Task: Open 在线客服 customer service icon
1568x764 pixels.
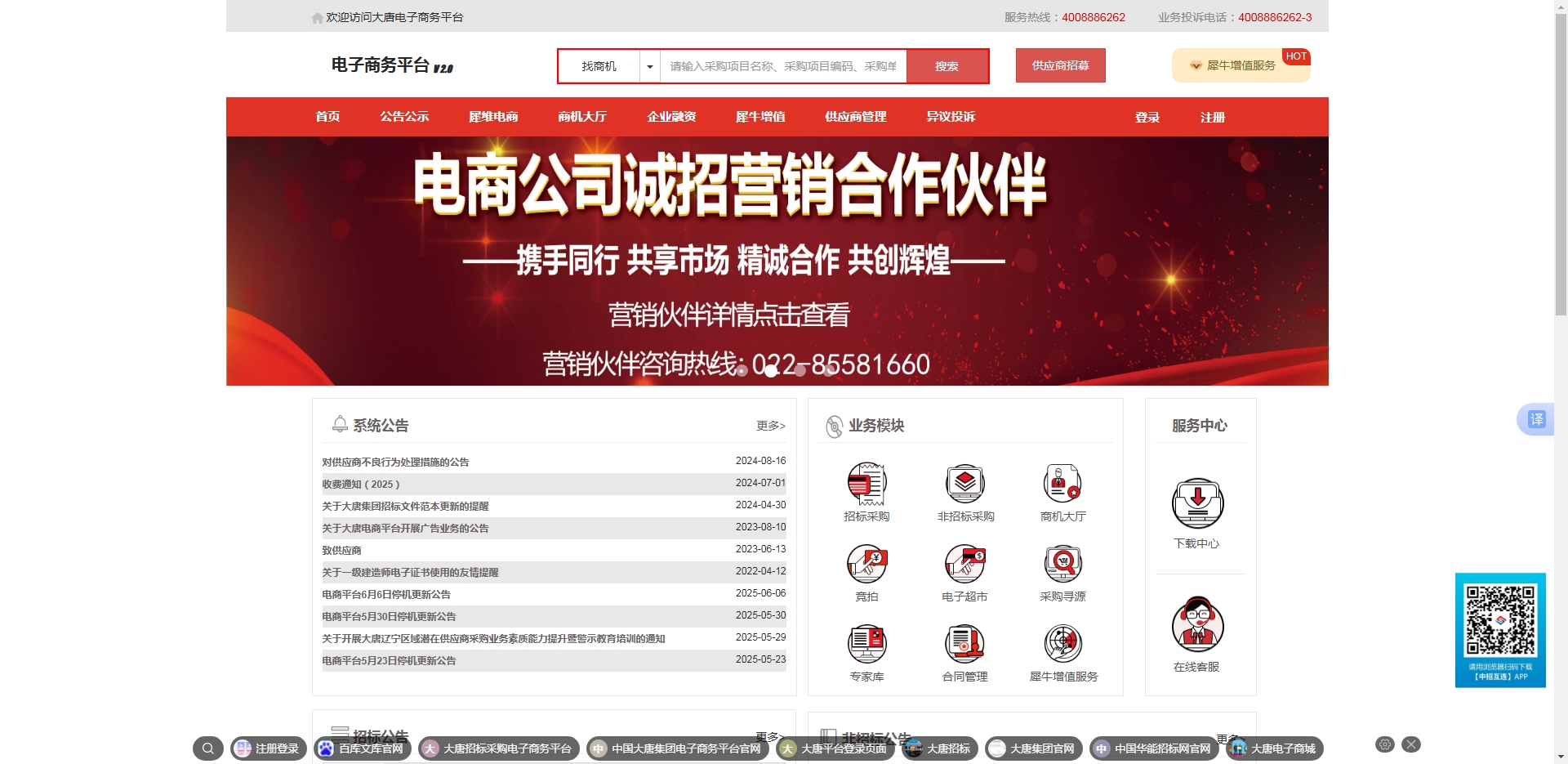Action: pos(1196,625)
